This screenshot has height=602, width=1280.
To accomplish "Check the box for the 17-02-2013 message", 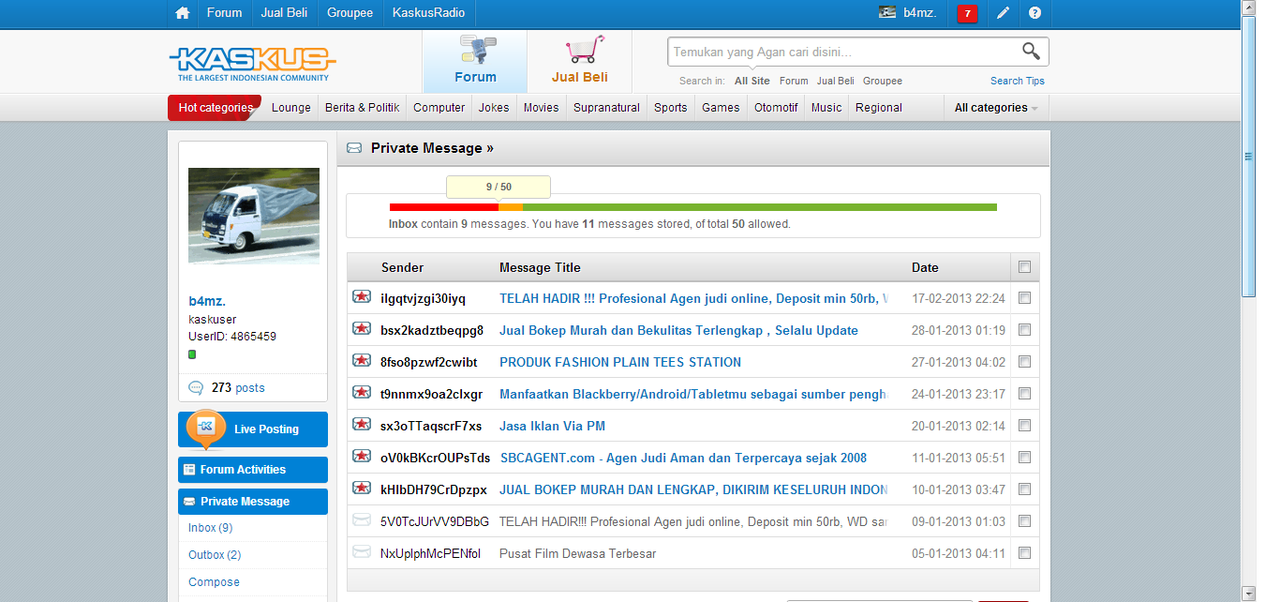I will (1024, 298).
